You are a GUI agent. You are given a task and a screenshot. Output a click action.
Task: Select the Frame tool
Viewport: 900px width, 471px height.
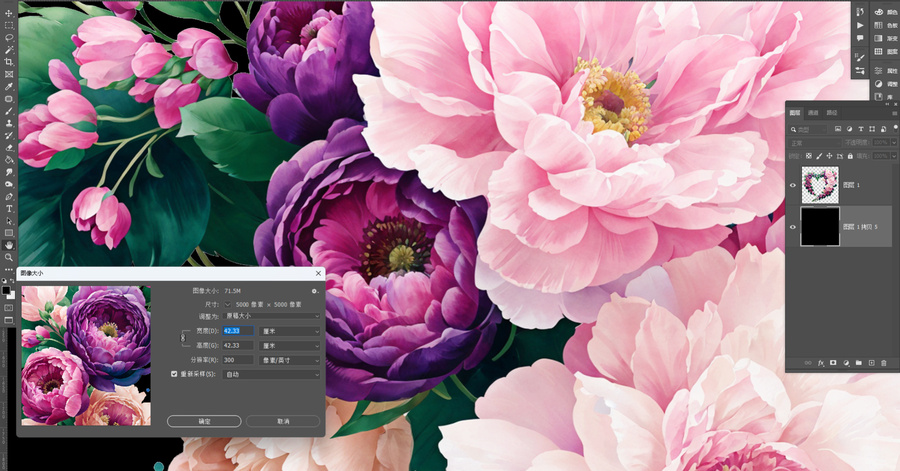pyautogui.click(x=9, y=74)
